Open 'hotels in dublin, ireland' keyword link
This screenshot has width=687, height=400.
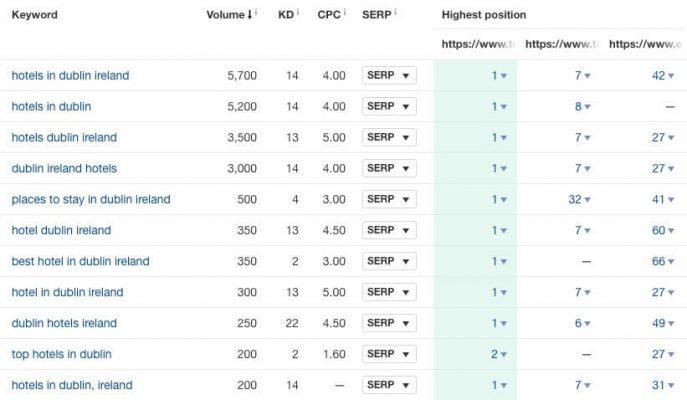72,385
